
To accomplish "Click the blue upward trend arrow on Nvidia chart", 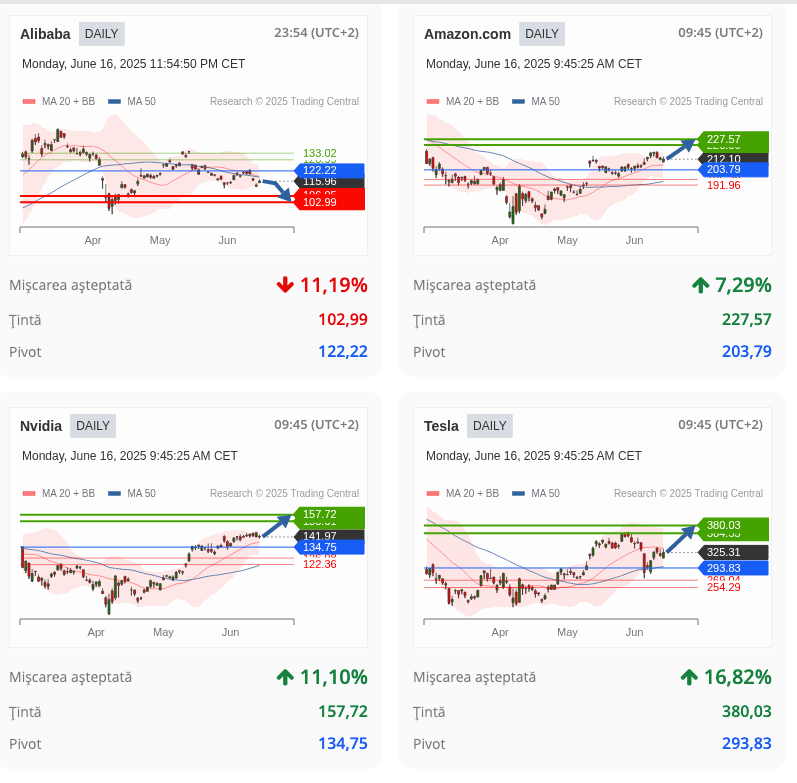I will pos(277,522).
